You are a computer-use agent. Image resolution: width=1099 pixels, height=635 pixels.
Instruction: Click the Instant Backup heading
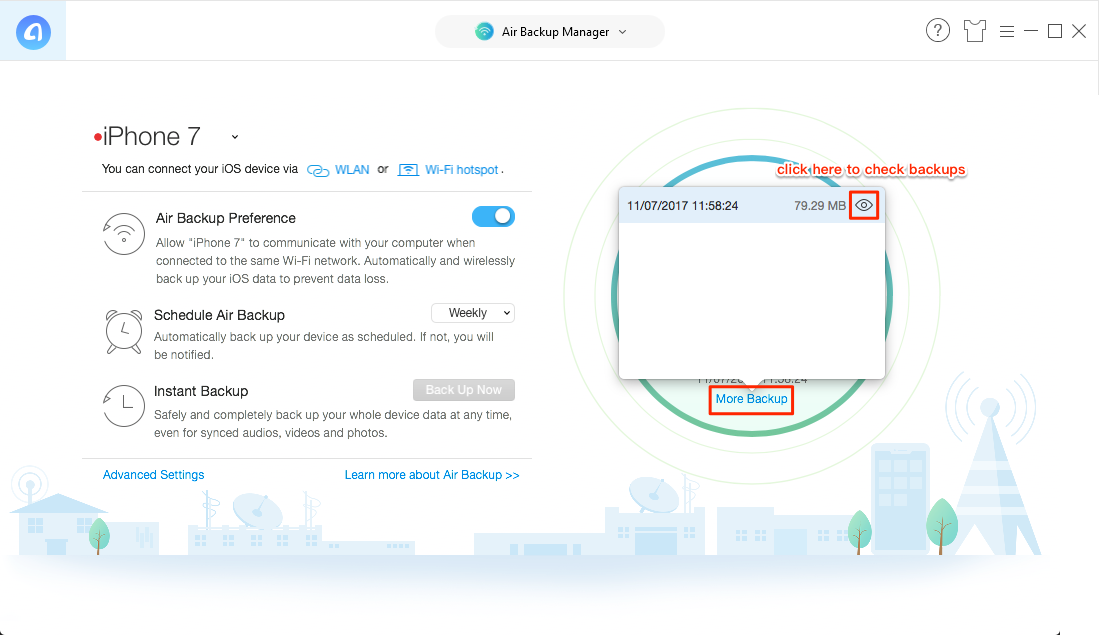pyautogui.click(x=201, y=391)
